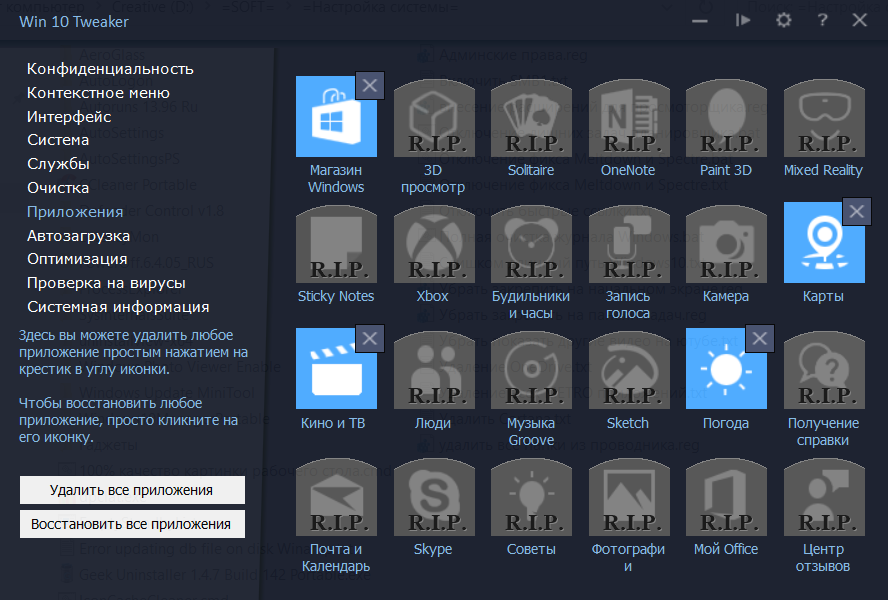The height and width of the screenshot is (600, 888).
Task: Restore the Sketch app tile
Action: click(629, 370)
